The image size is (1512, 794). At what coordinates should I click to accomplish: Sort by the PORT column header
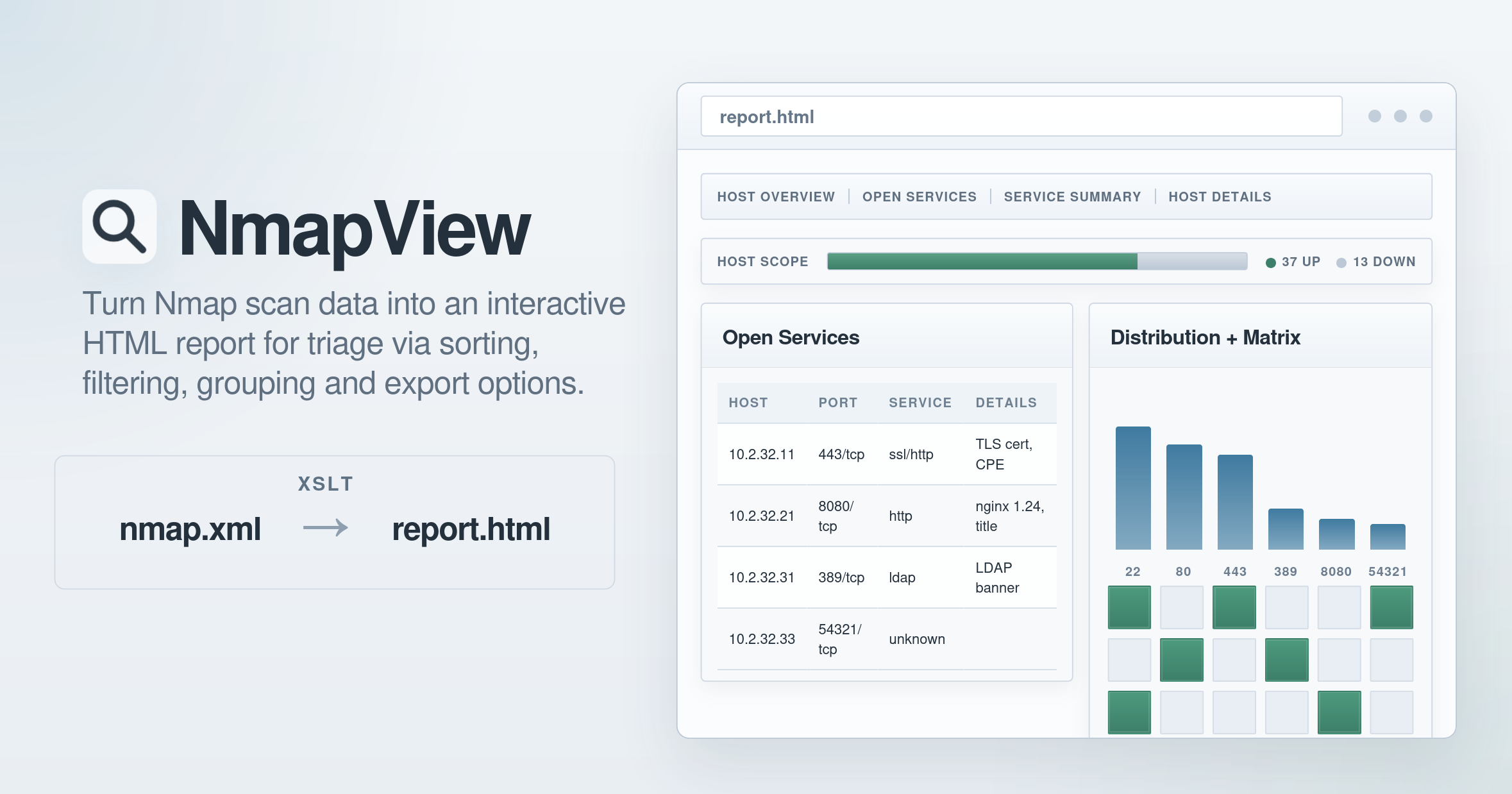(837, 403)
